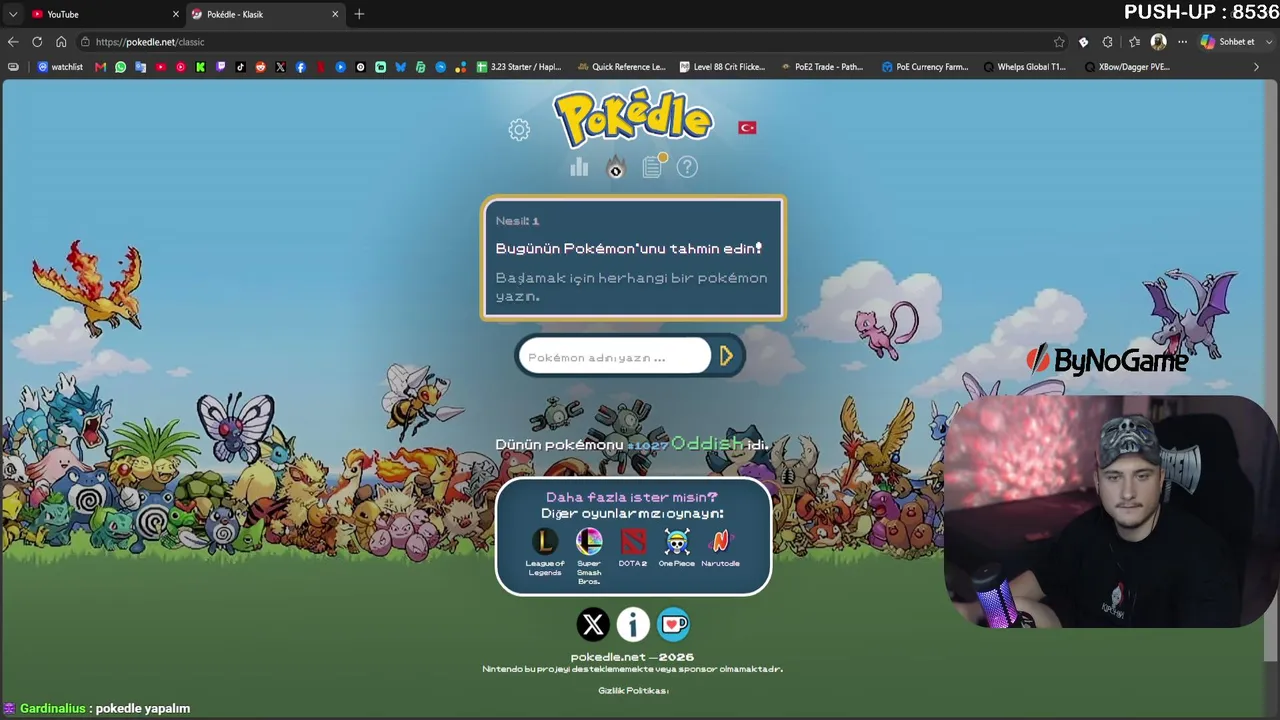
Task: Open the info circle button
Action: click(x=633, y=625)
